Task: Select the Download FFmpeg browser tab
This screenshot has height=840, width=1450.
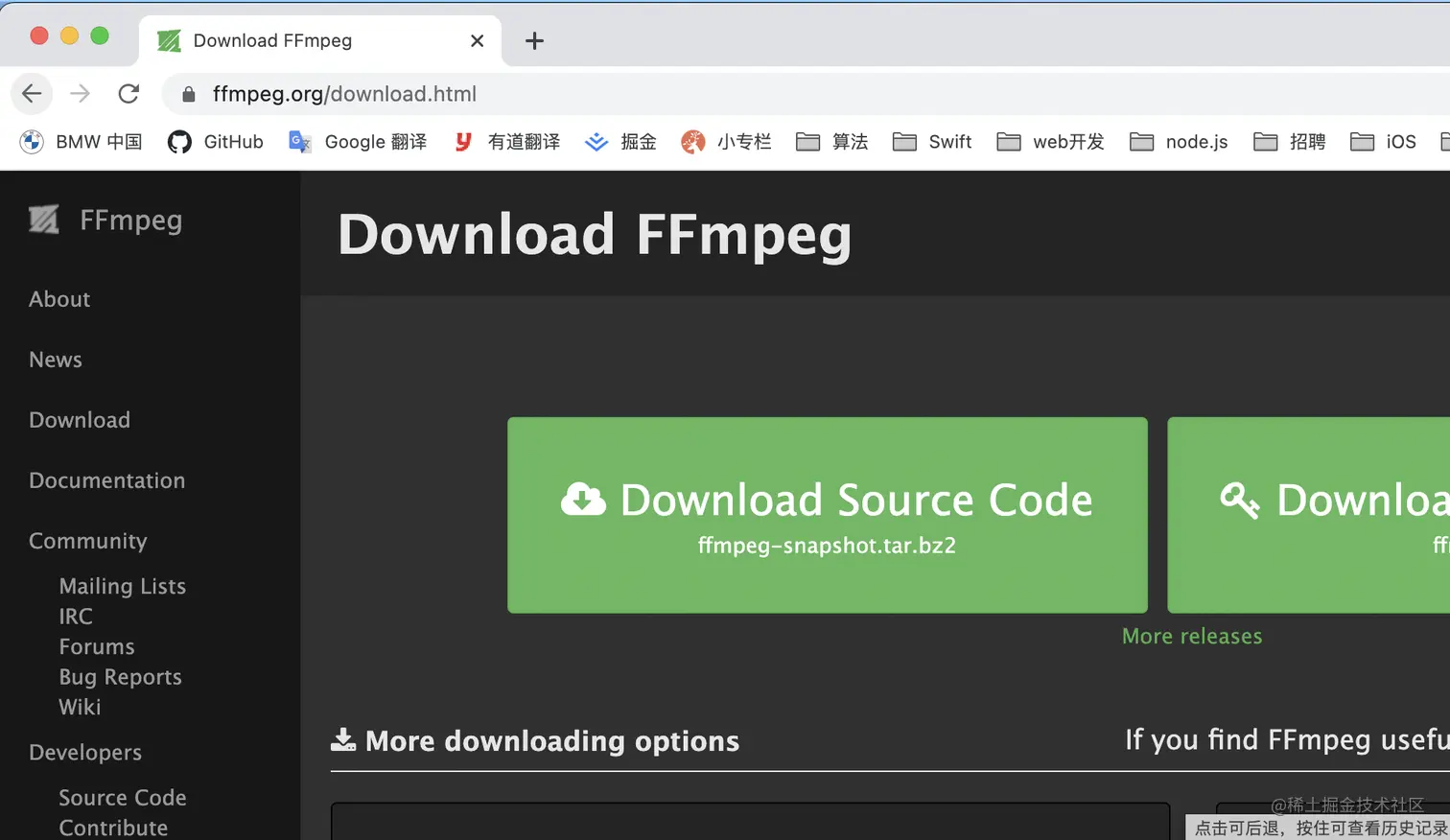Action: click(320, 40)
